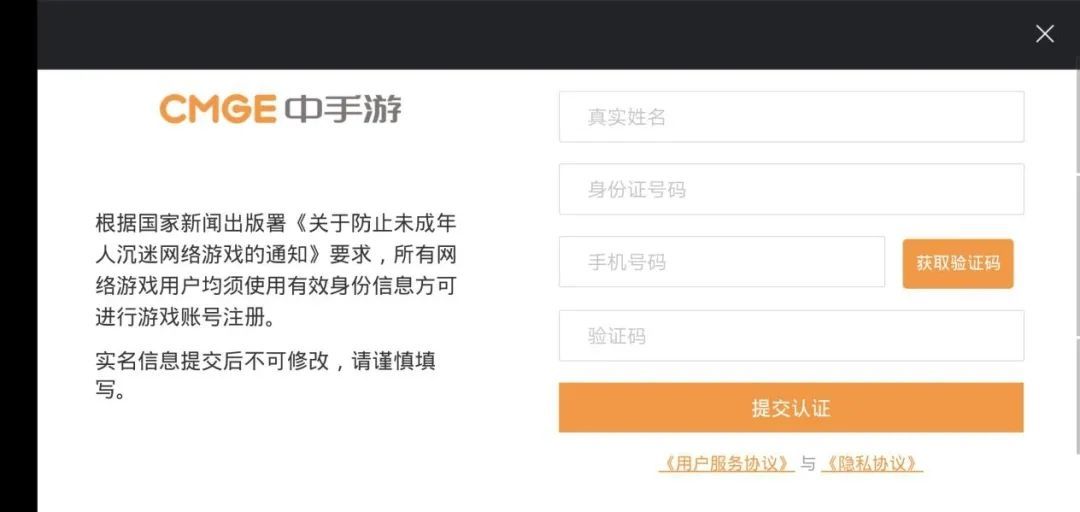This screenshot has height=512, width=1080.
Task: Click the 进行游戏账号注册 line of text
Action: coord(184,319)
